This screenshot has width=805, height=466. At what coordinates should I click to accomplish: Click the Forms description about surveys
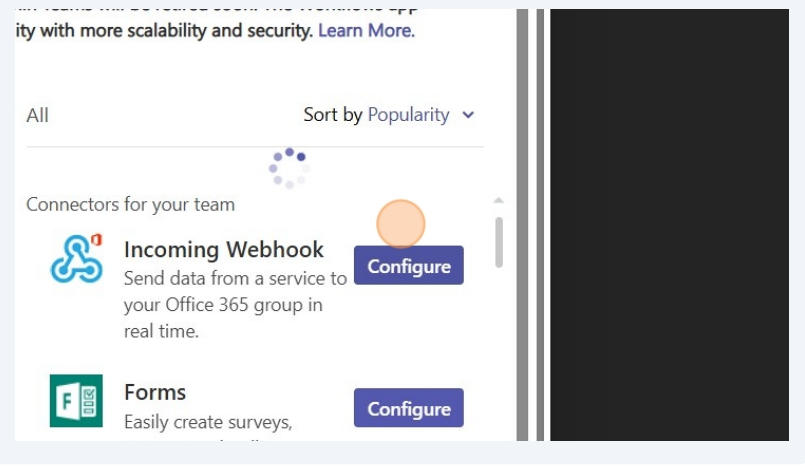(x=208, y=422)
